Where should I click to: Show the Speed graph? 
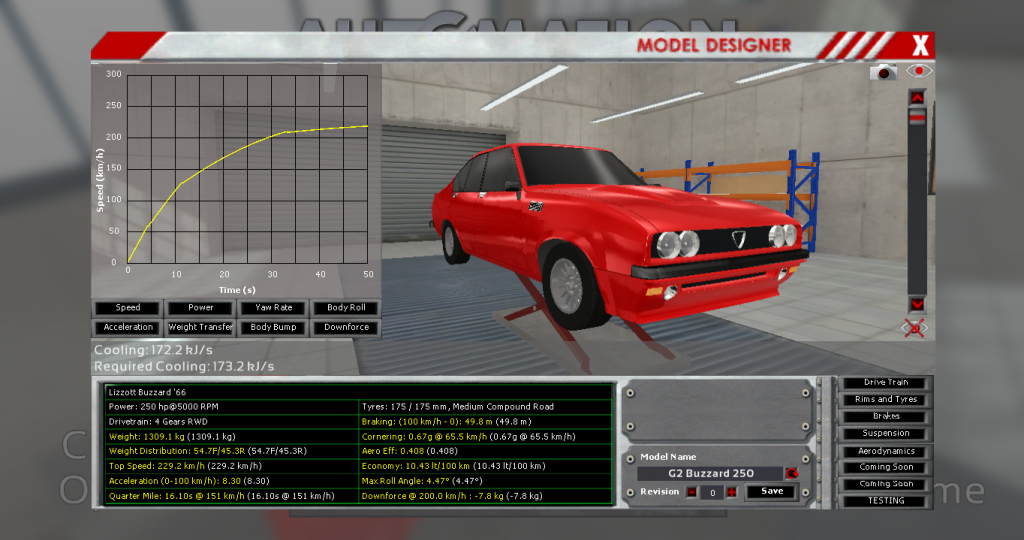point(128,308)
